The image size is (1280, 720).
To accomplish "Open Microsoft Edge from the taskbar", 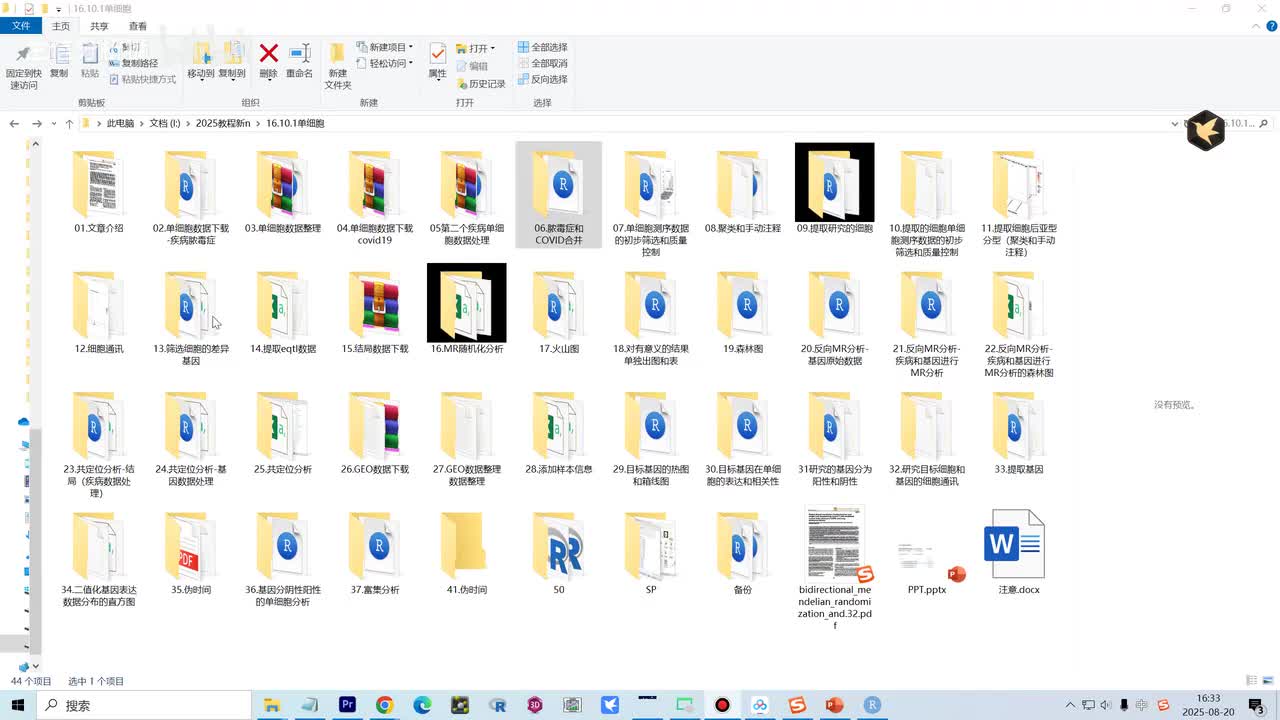I will coord(422,705).
